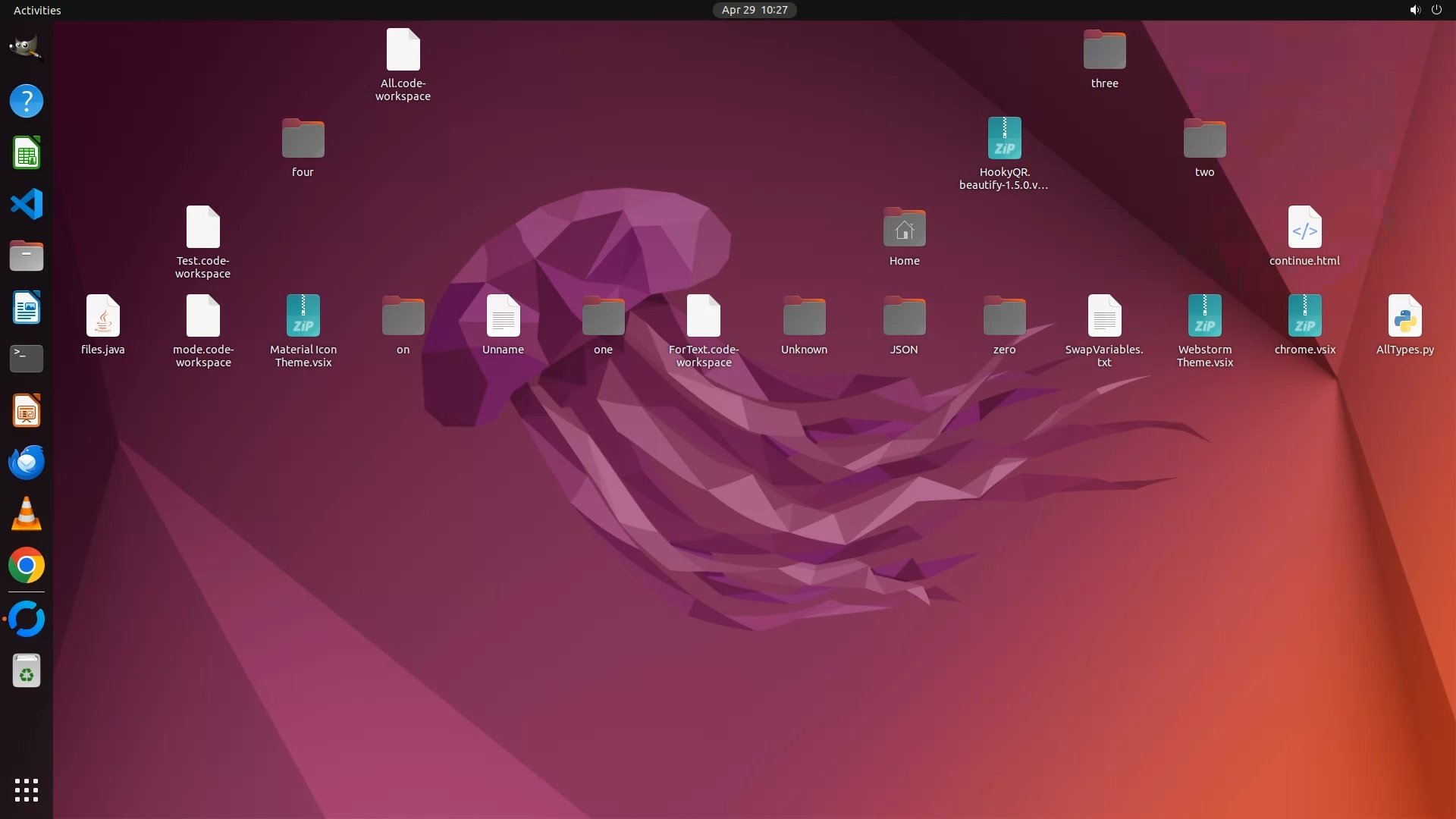
Task: Open VLC media player
Action: click(27, 514)
